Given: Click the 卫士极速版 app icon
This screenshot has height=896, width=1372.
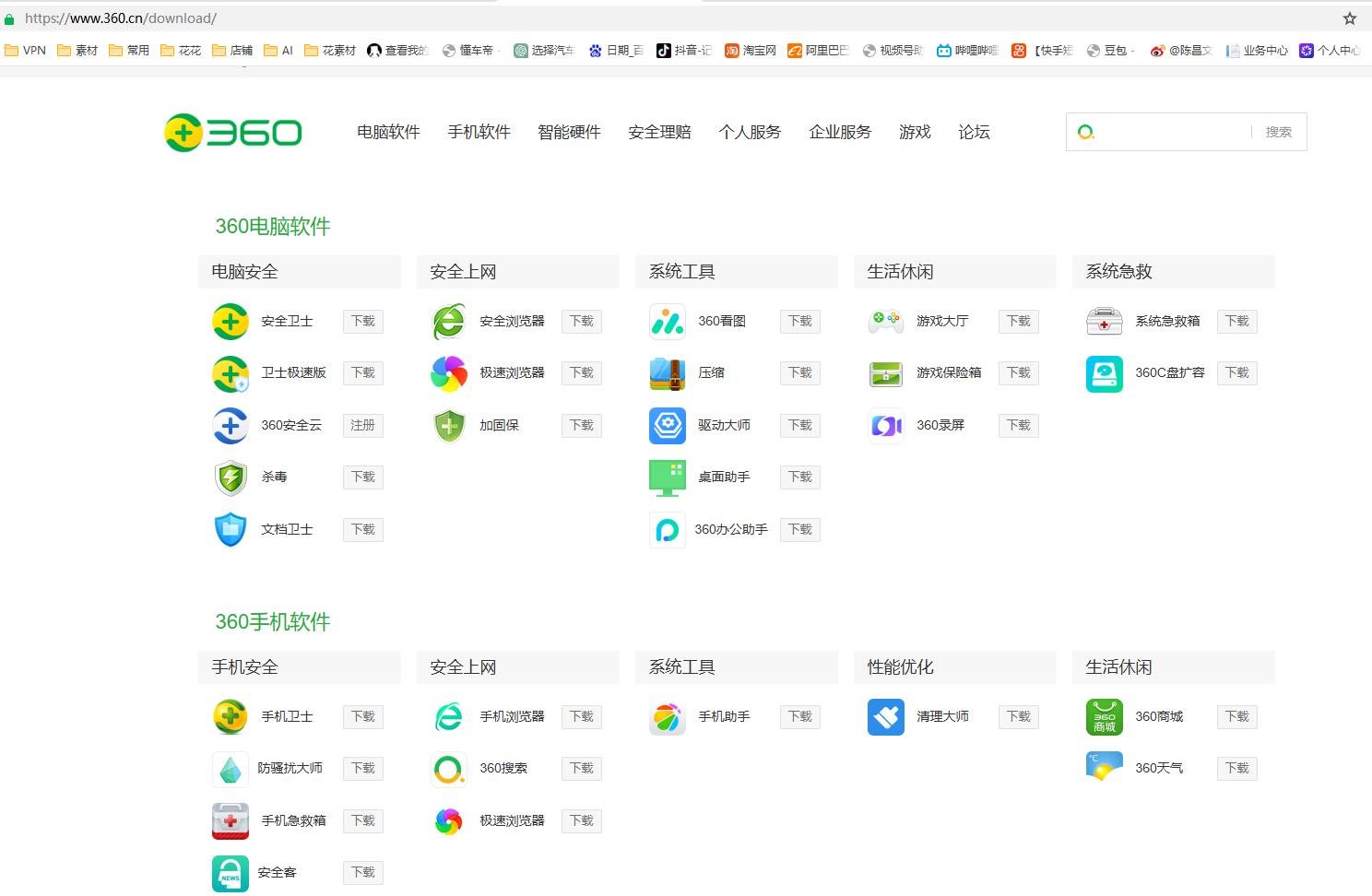Looking at the screenshot, I should point(231,373).
